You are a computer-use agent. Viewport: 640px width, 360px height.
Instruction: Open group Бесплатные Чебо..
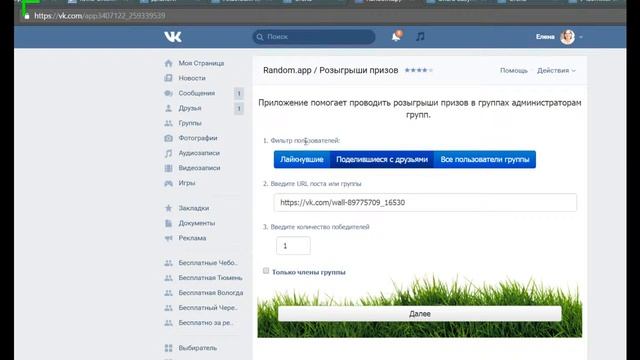pyautogui.click(x=208, y=263)
